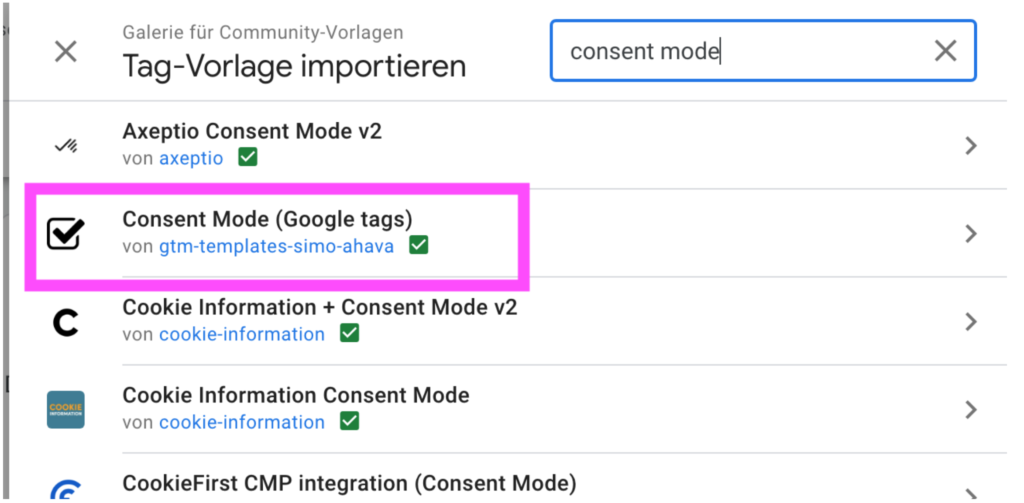Expand the Cookie Information Consent Mode arrow

[970, 410]
